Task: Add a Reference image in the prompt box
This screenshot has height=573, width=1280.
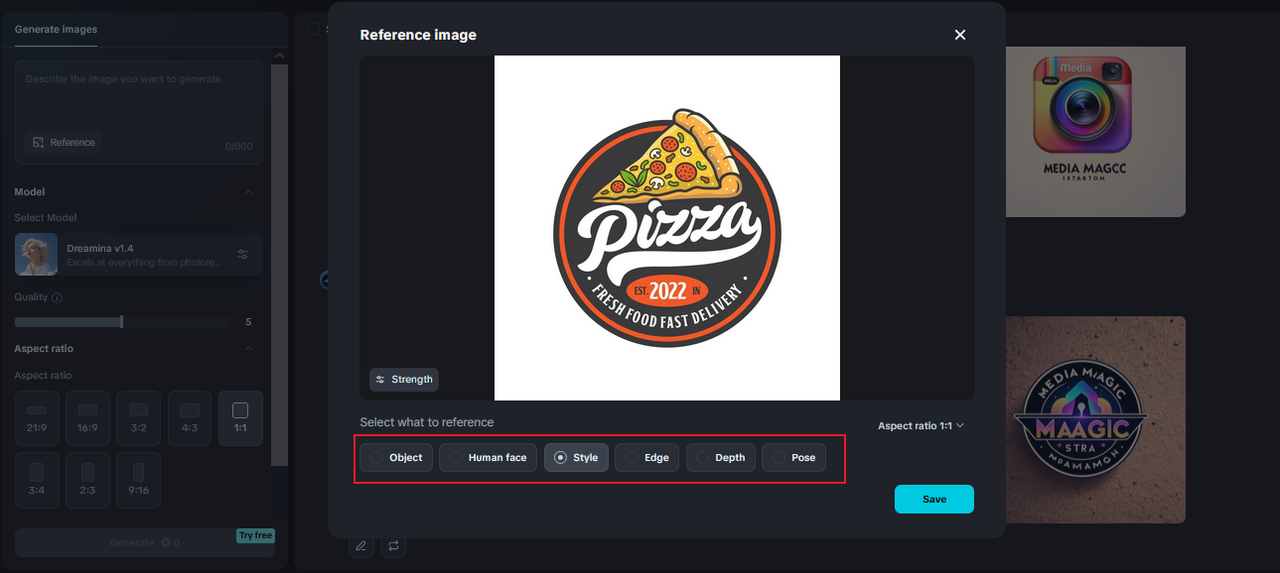Action: (x=64, y=142)
